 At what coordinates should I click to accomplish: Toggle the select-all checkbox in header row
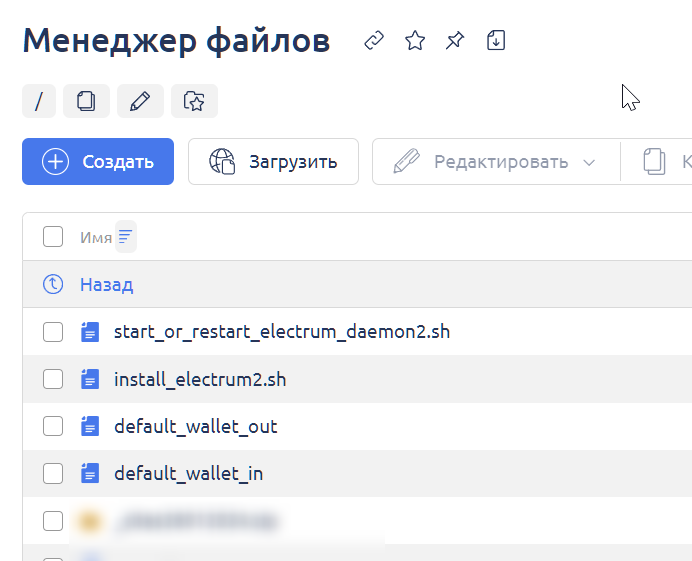[x=53, y=237]
